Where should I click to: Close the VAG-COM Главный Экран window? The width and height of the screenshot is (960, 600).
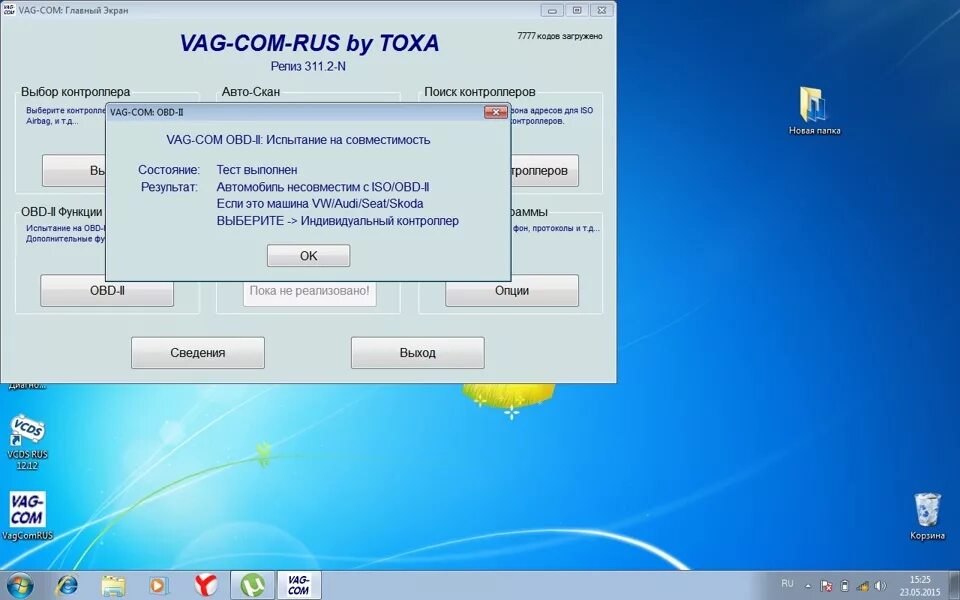point(602,10)
